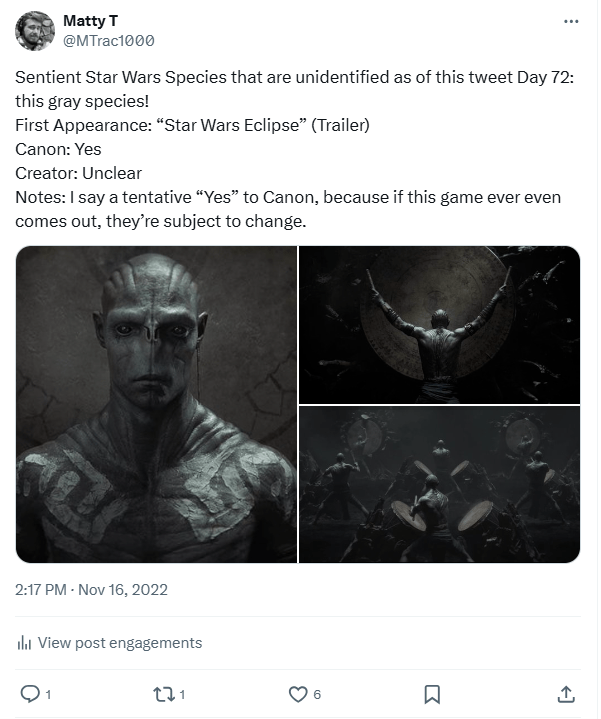Screen dimensions: 601x719
Task: Click the 2:17 PM Nov 16, 2022 timestamp
Action: pos(92,589)
